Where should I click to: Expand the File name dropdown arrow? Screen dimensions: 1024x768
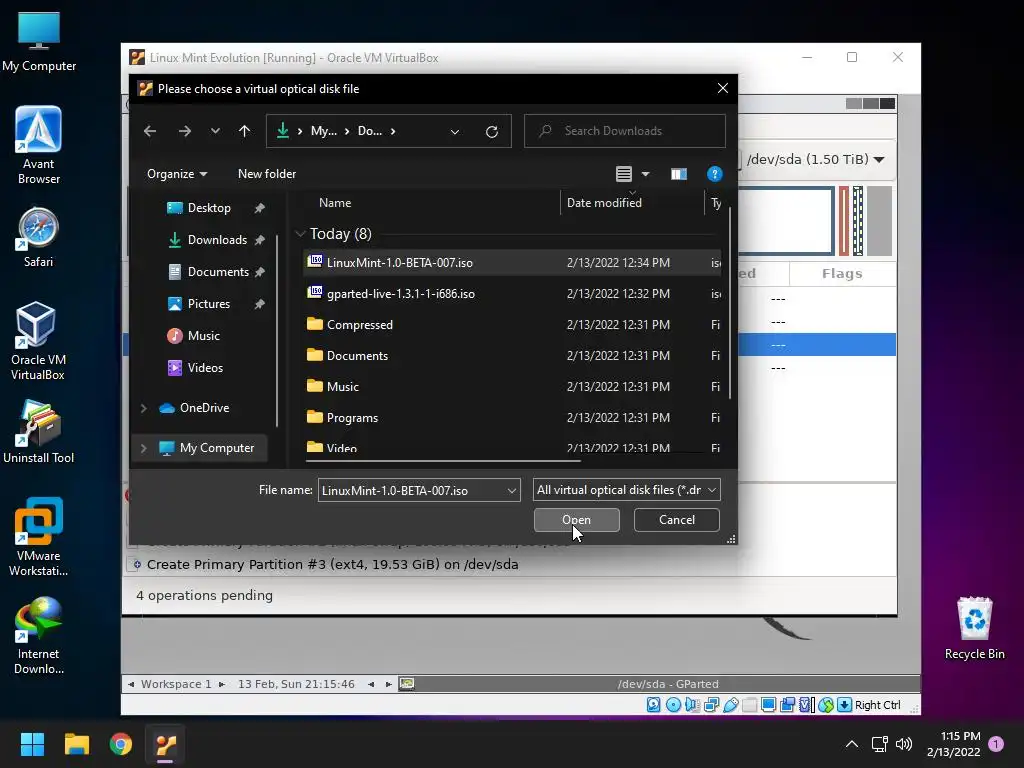point(512,490)
